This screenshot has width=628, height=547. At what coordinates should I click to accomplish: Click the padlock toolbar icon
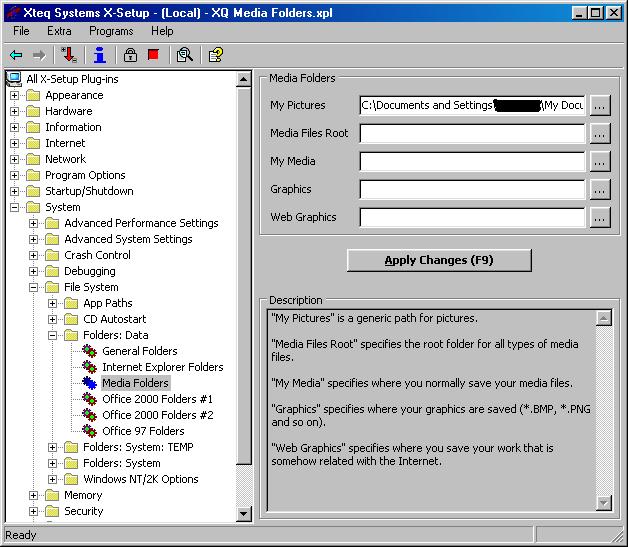pos(130,55)
